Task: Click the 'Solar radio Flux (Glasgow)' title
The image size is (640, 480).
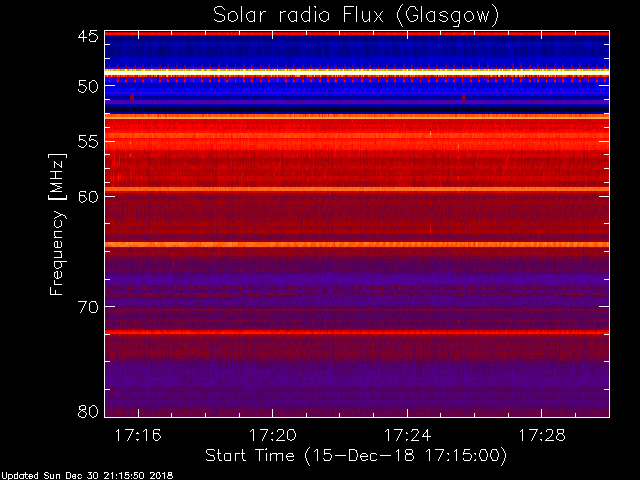Action: tap(356, 16)
